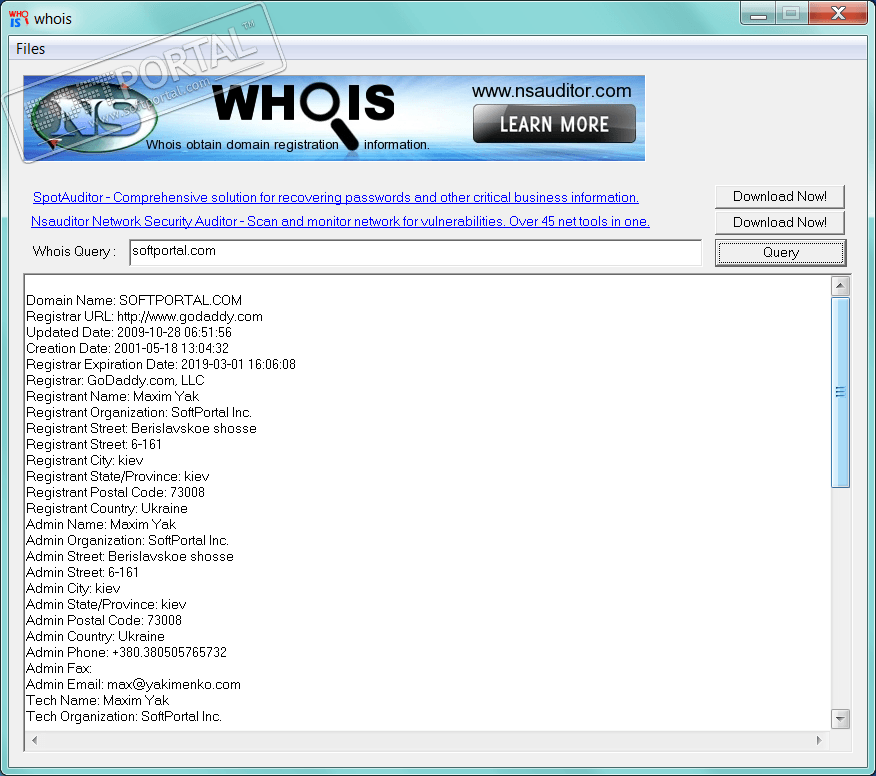This screenshot has width=876, height=776.
Task: Click 'Registrant City: kiev' line
Action: 84,461
